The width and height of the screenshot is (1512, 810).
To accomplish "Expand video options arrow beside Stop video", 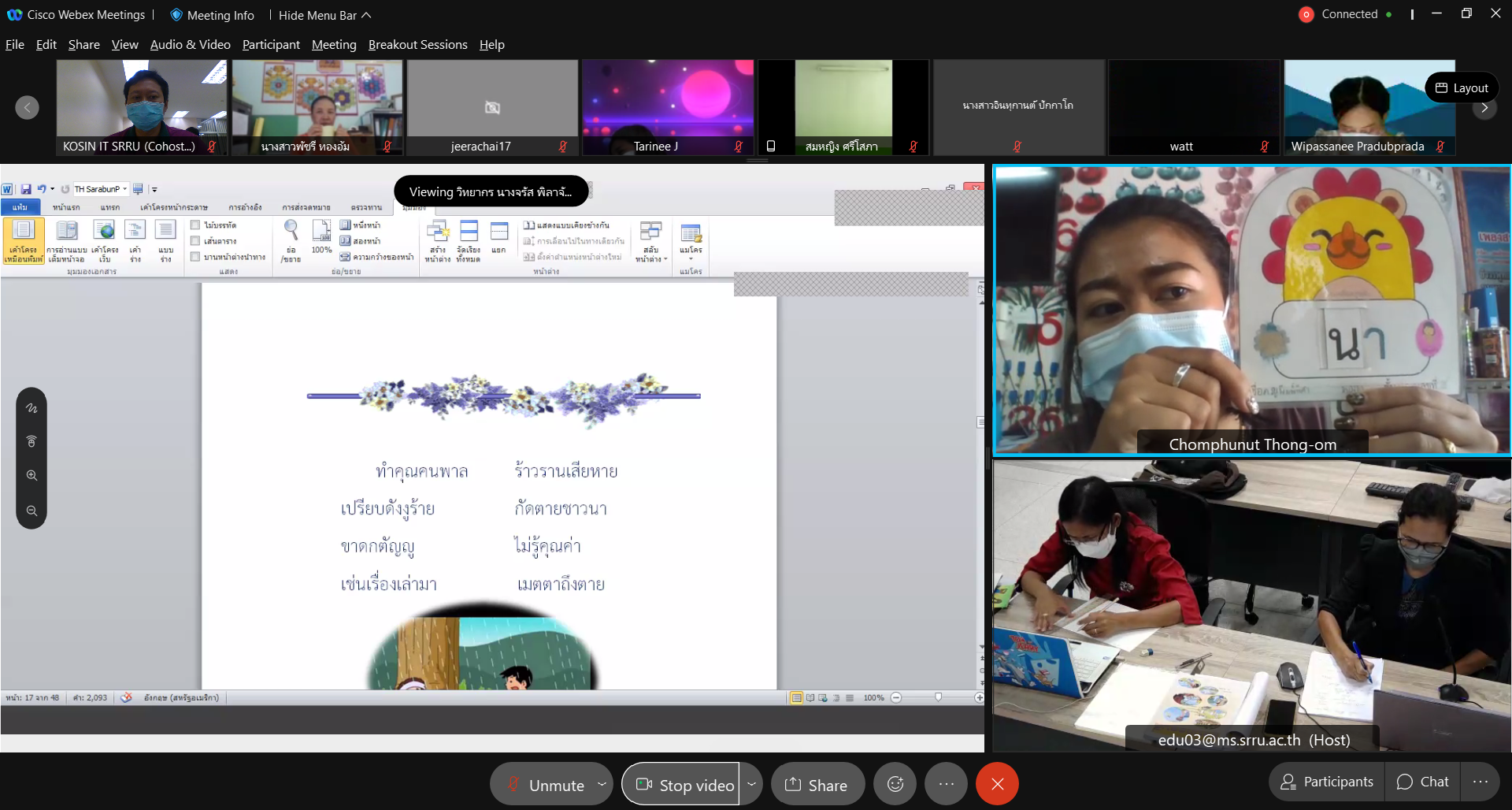I will [x=751, y=784].
